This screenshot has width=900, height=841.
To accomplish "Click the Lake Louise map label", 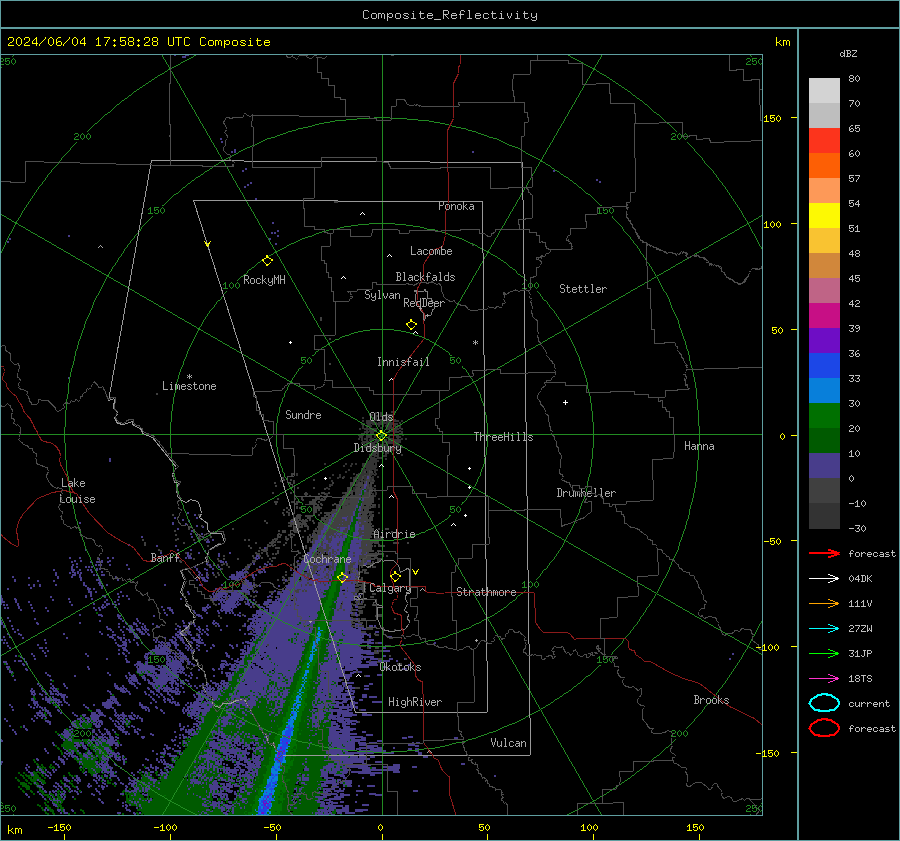I will (x=77, y=491).
